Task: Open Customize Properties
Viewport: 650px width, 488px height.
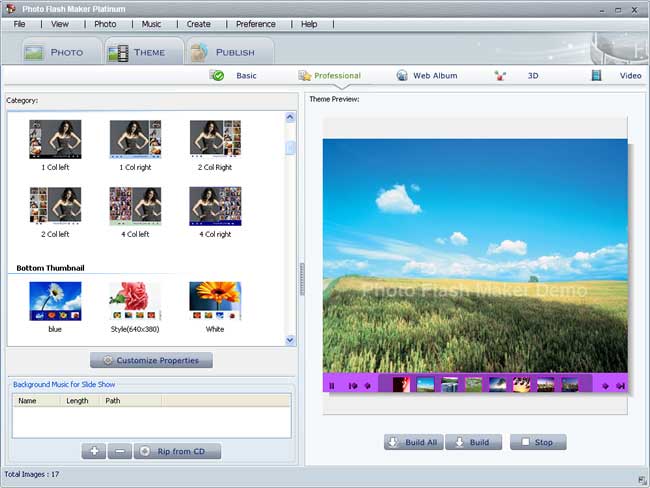Action: 151,360
